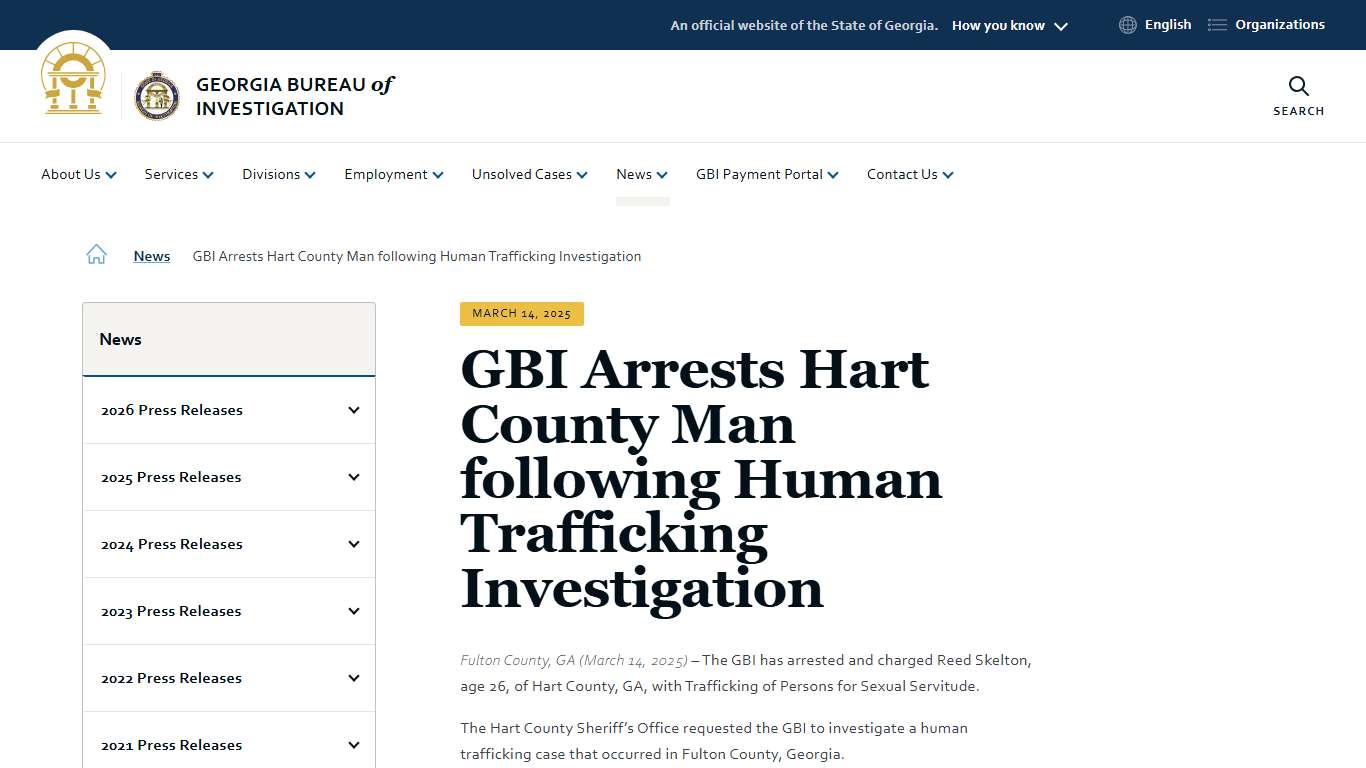Click the News breadcrumb link
Image resolution: width=1366 pixels, height=768 pixels.
151,256
